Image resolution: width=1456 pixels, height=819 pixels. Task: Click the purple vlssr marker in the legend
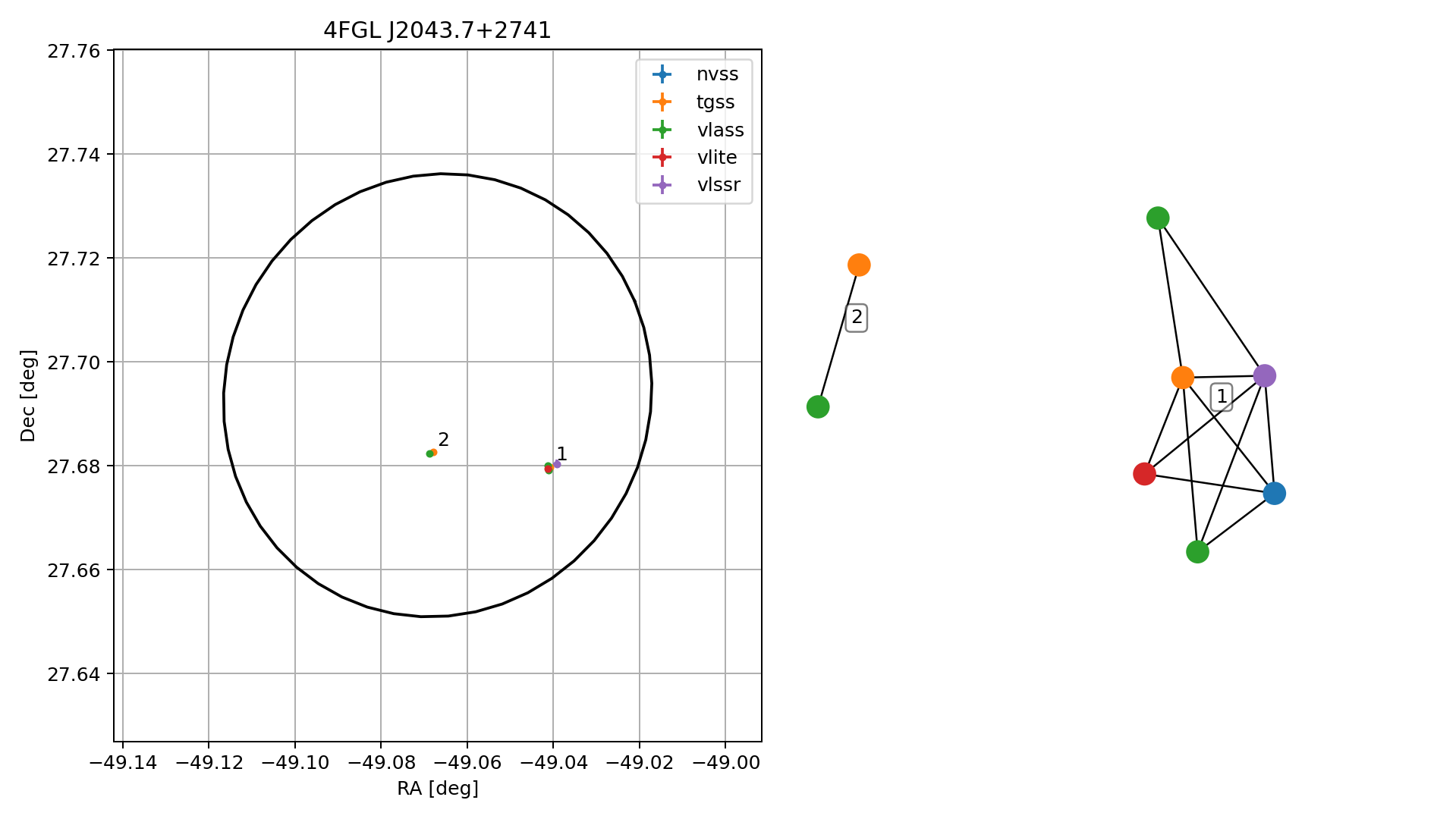(662, 185)
